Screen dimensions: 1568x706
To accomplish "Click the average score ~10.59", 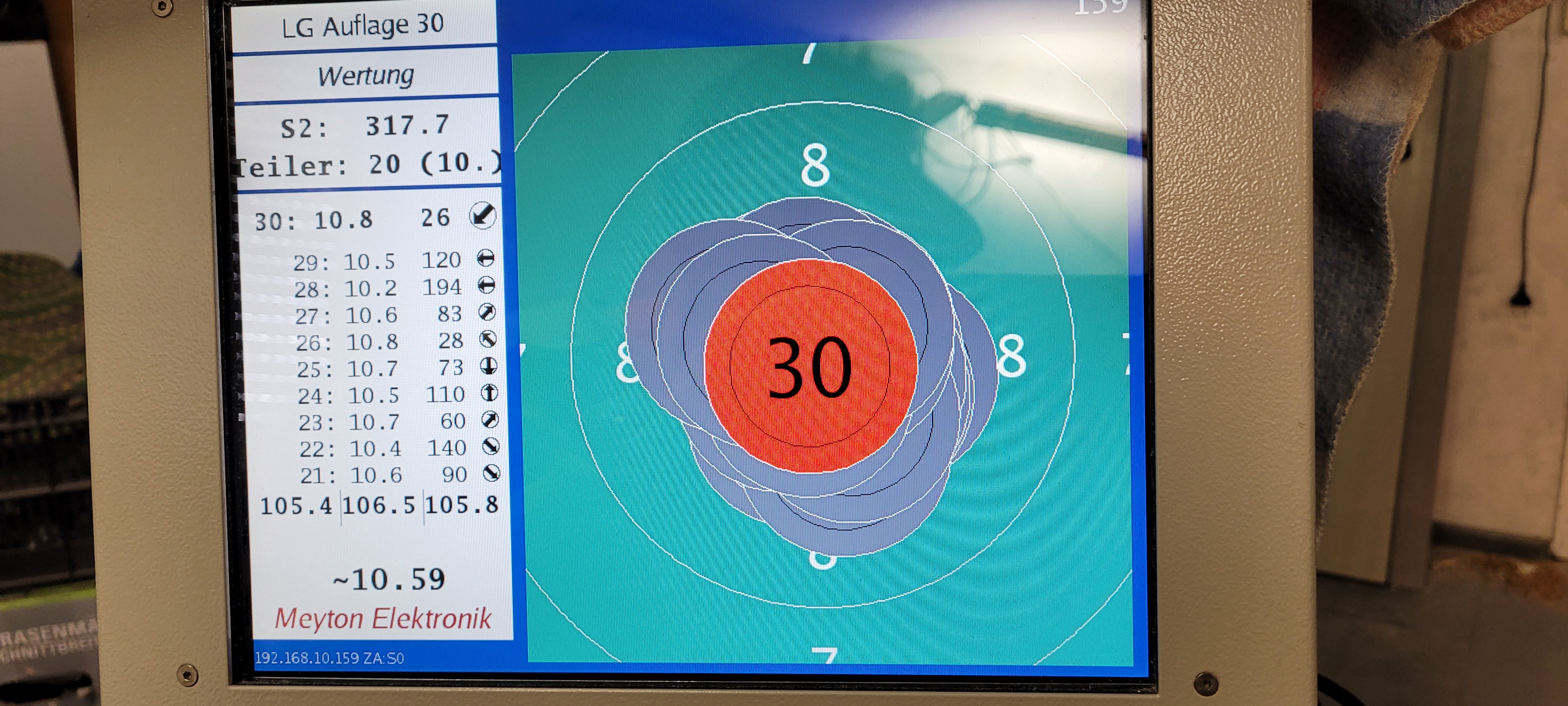I will click(x=389, y=579).
